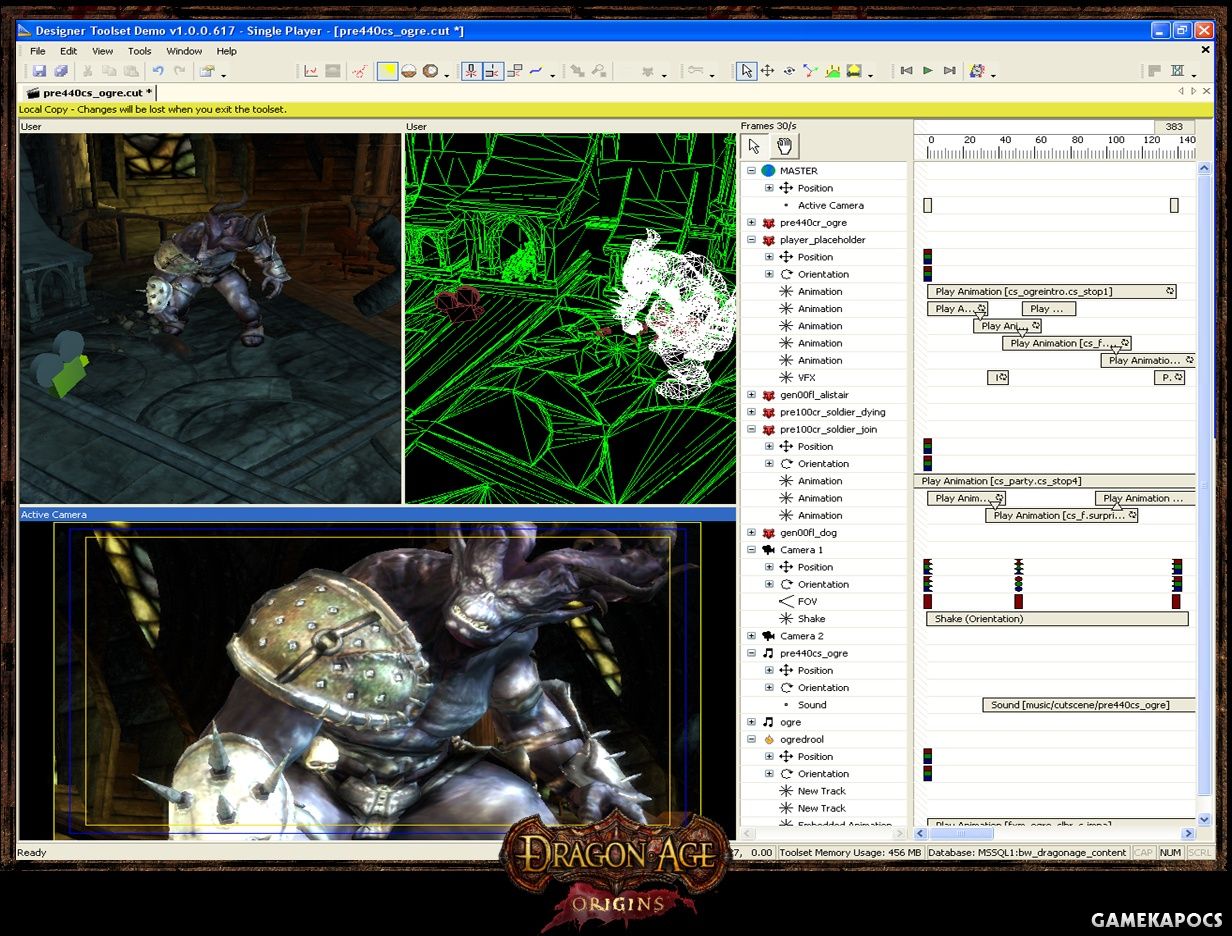Click the curve graph editor icon
This screenshot has height=936, width=1232.
(311, 71)
